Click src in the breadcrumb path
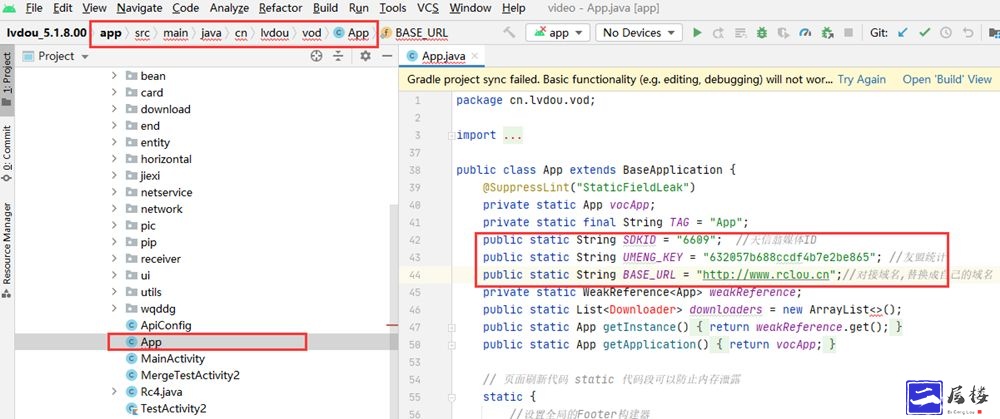This screenshot has width=1000, height=419. pos(142,33)
